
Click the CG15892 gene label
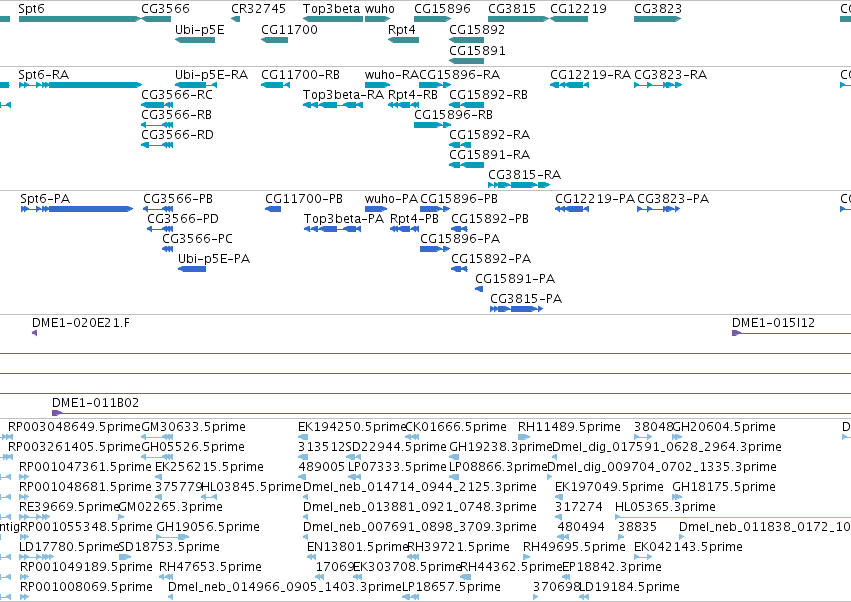point(477,29)
